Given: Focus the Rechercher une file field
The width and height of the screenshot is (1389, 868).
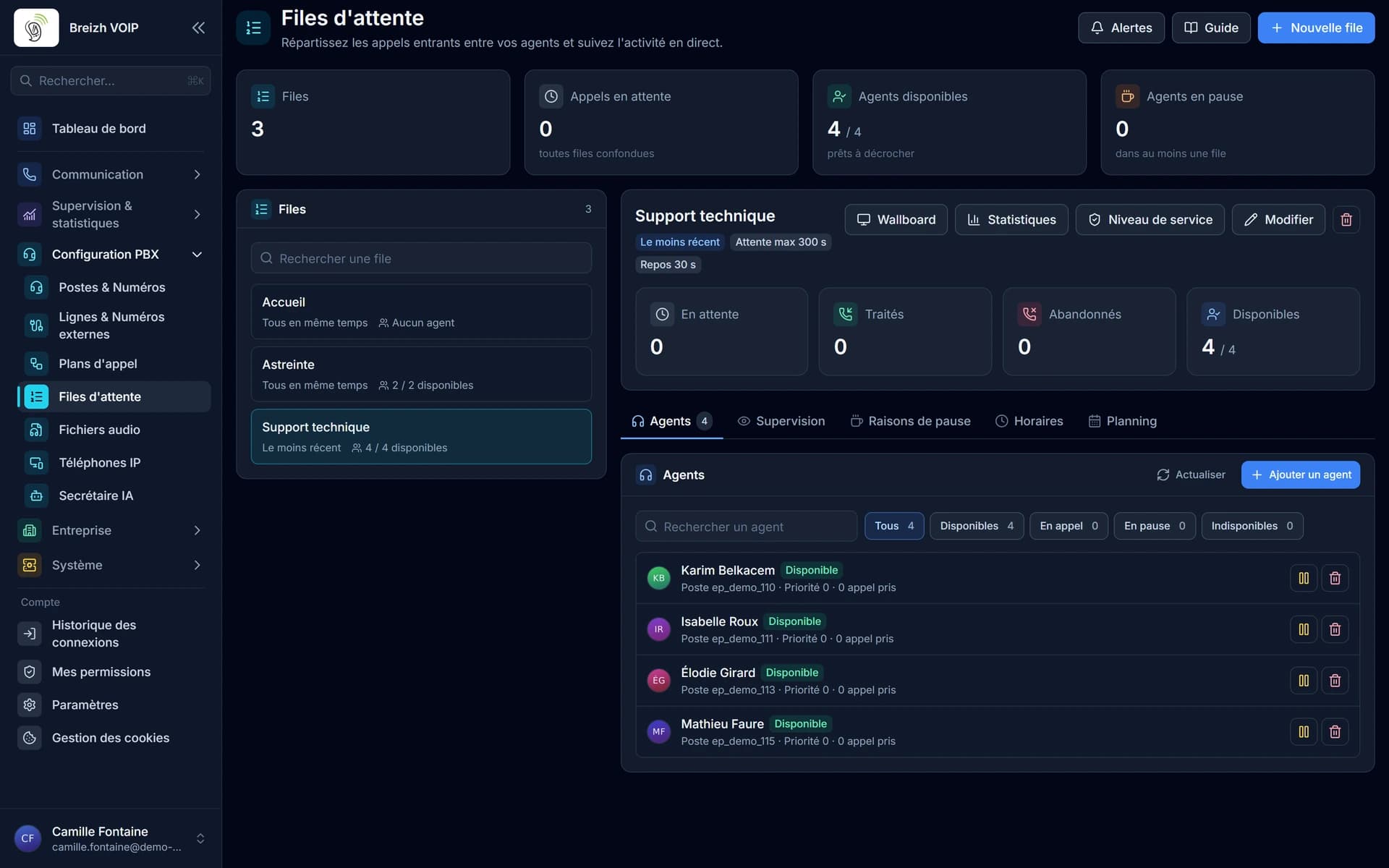Looking at the screenshot, I should click(421, 258).
